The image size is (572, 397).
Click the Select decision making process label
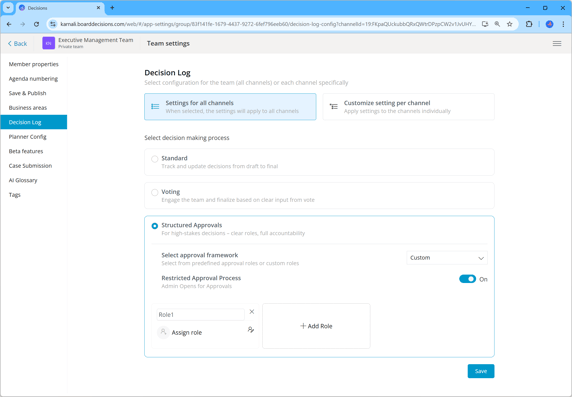pyautogui.click(x=187, y=138)
